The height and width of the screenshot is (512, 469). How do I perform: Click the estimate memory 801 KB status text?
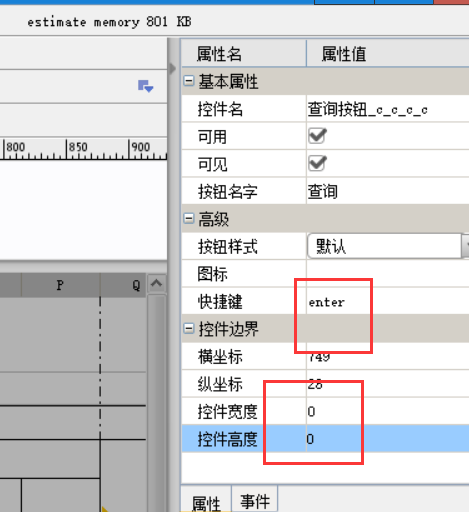click(109, 22)
